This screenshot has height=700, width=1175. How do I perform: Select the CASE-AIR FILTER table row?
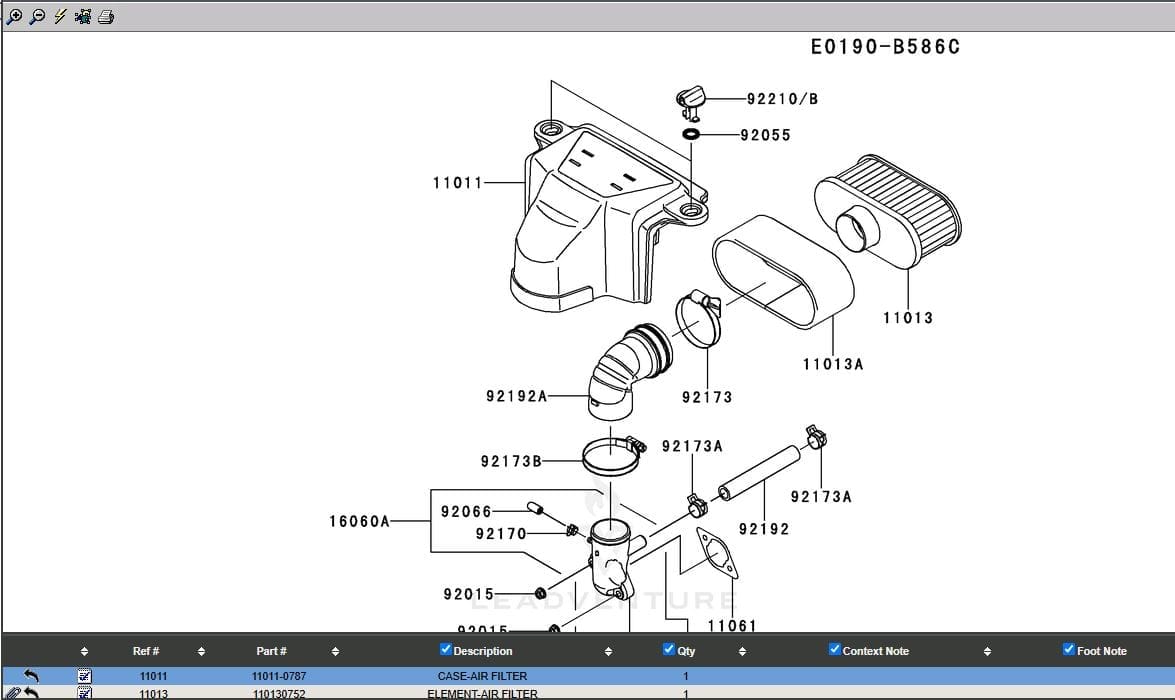pos(482,677)
